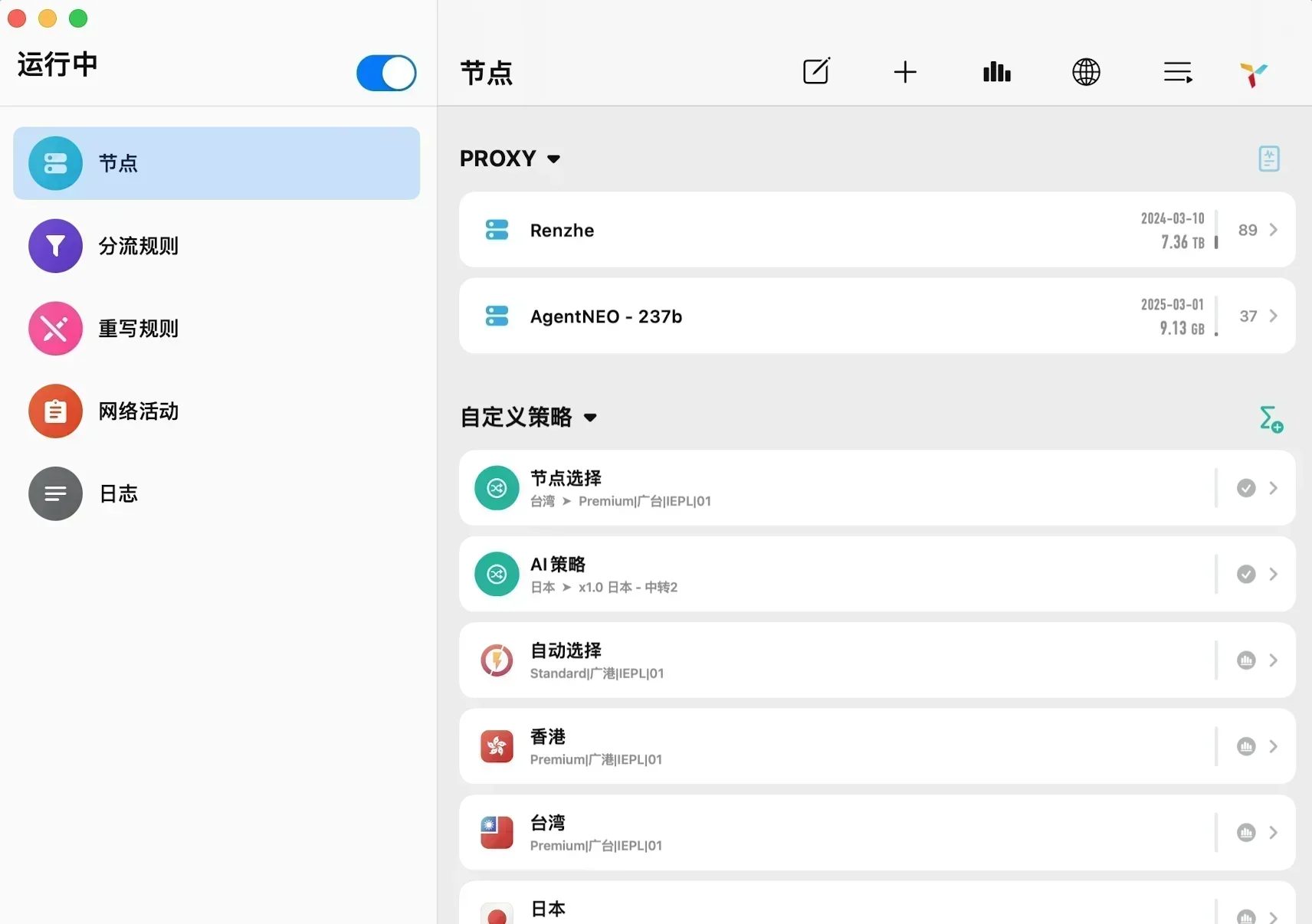1312x924 pixels.
Task: Open the list sort icon in toolbar
Action: (1177, 73)
